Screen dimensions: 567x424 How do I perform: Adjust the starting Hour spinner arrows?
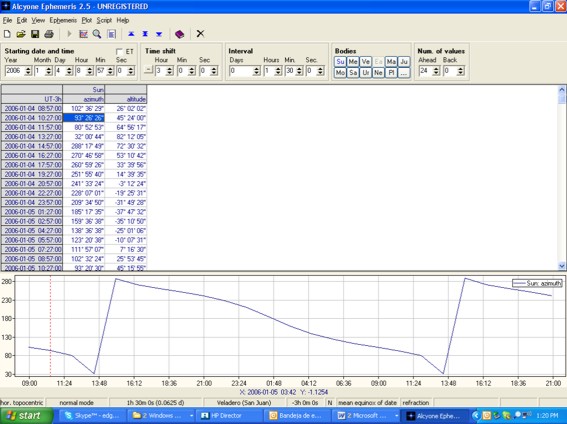pos(90,71)
